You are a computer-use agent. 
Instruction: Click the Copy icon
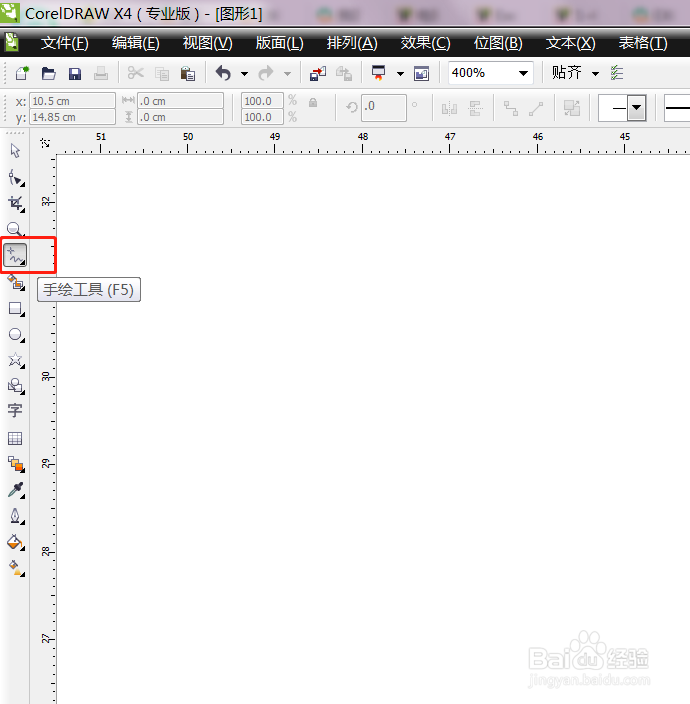coord(162,74)
